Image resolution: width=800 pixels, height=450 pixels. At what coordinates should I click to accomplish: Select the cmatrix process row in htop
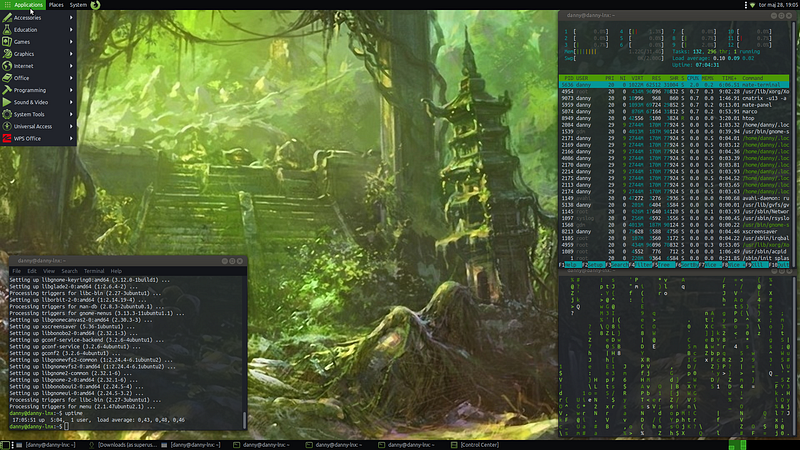674,98
